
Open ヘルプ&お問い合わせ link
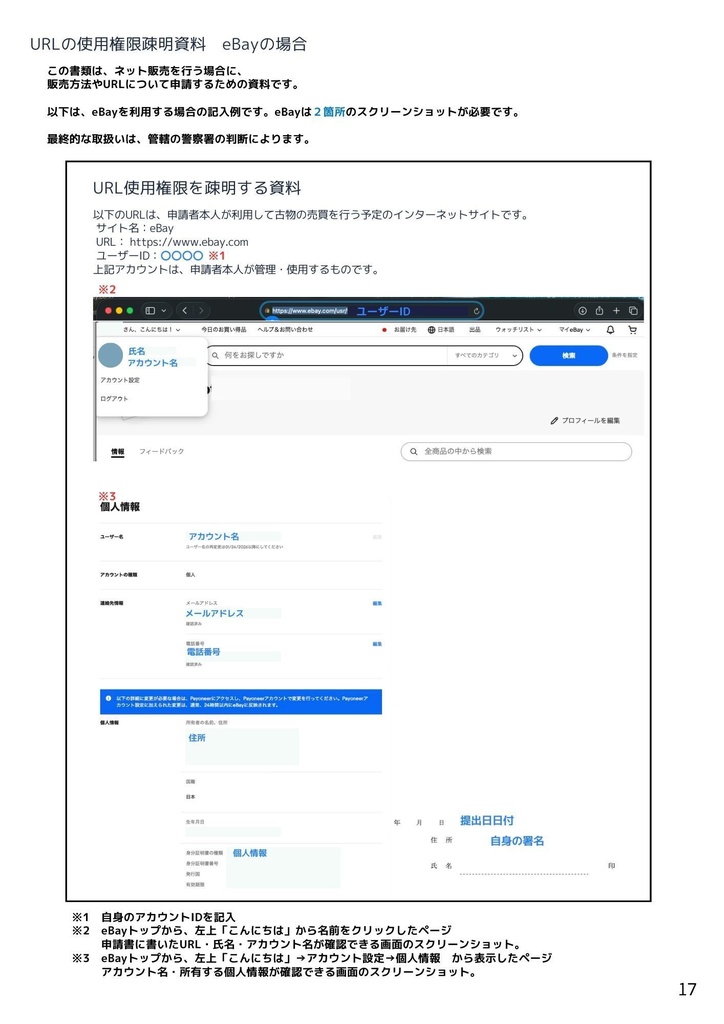pyautogui.click(x=285, y=330)
